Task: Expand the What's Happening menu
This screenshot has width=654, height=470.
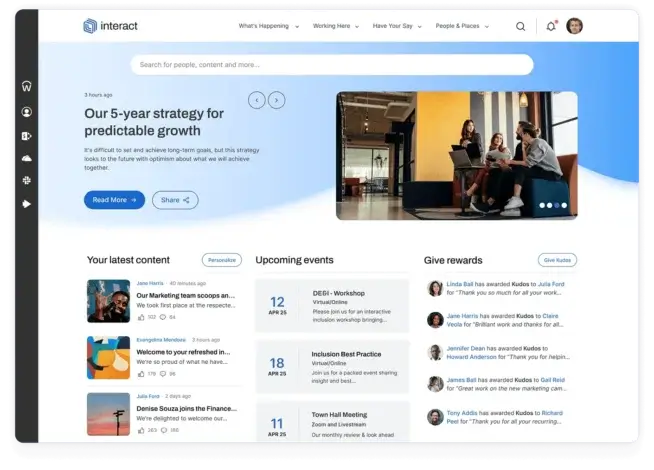Action: point(269,26)
